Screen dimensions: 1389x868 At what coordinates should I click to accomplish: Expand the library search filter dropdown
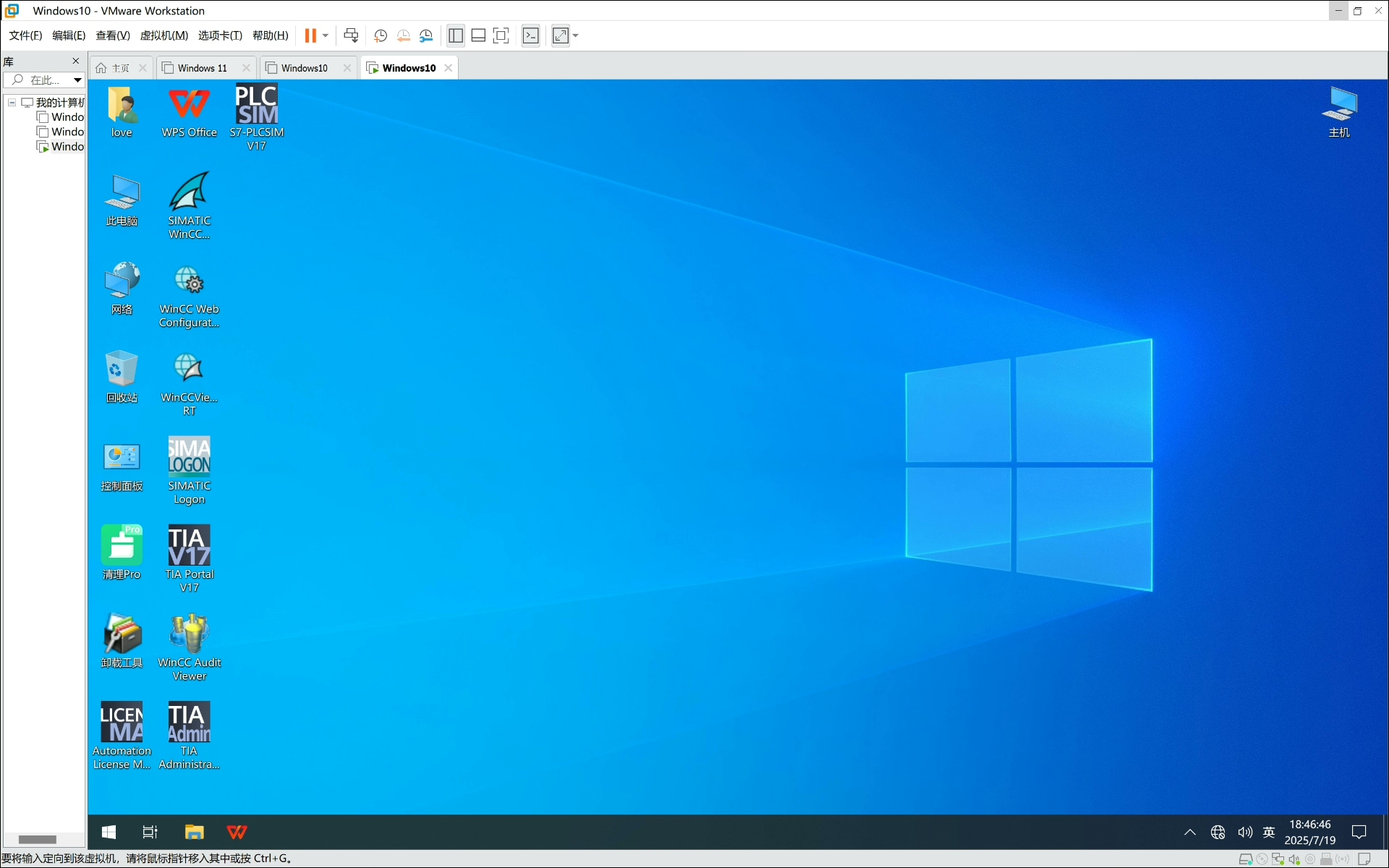(x=77, y=80)
